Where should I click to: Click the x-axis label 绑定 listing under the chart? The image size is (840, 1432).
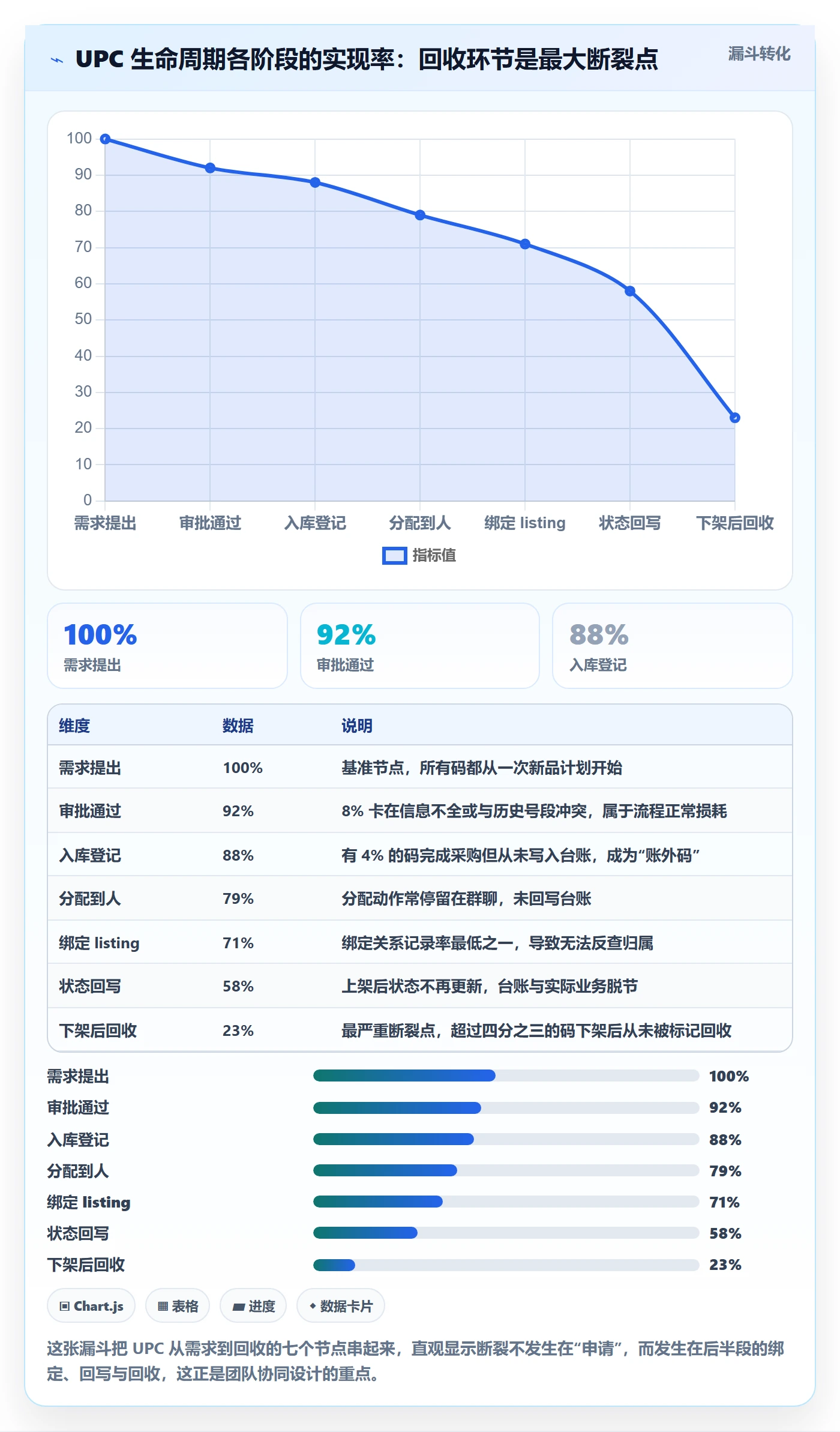[525, 523]
